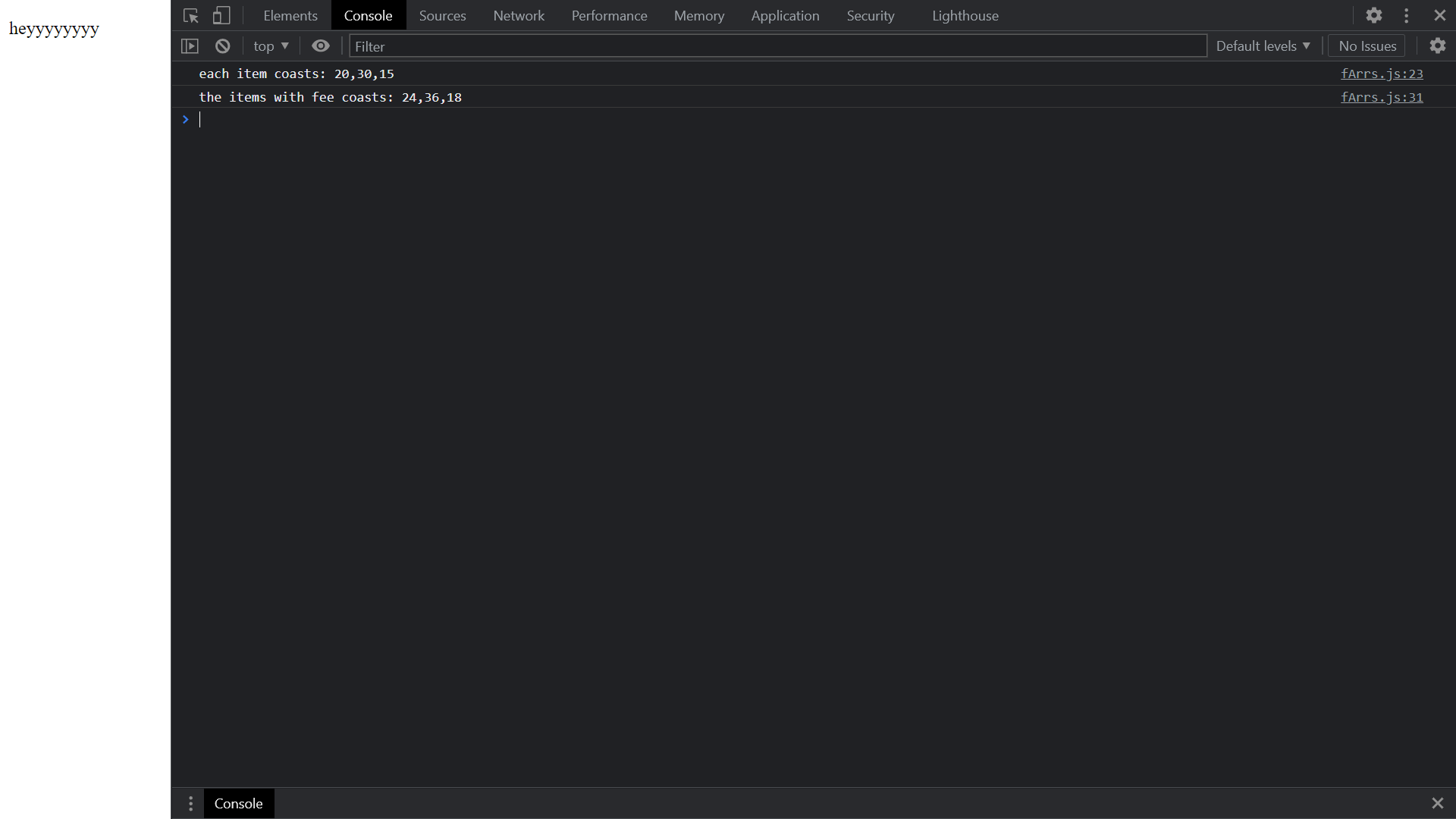Open DevTools settings gear in the tab bar
Screen dimensions: 1456x819
1373,16
